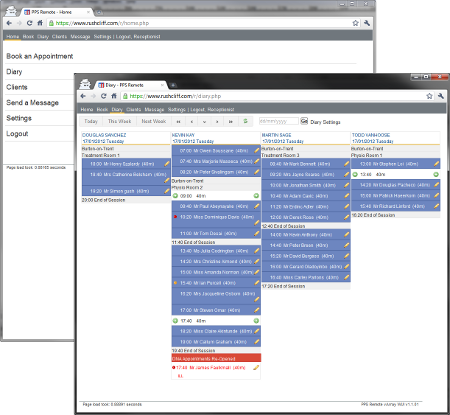The image size is (450, 415).
Task: Click the Go button beside date field
Action: [x=304, y=121]
